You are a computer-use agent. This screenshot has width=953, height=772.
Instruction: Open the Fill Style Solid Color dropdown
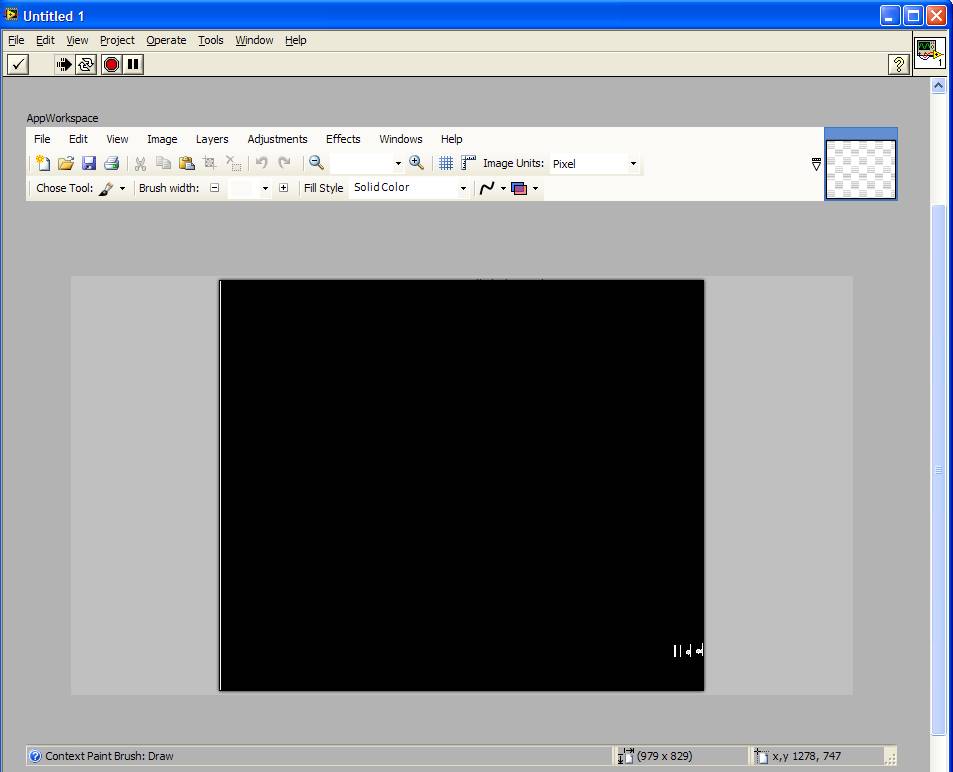tap(462, 188)
